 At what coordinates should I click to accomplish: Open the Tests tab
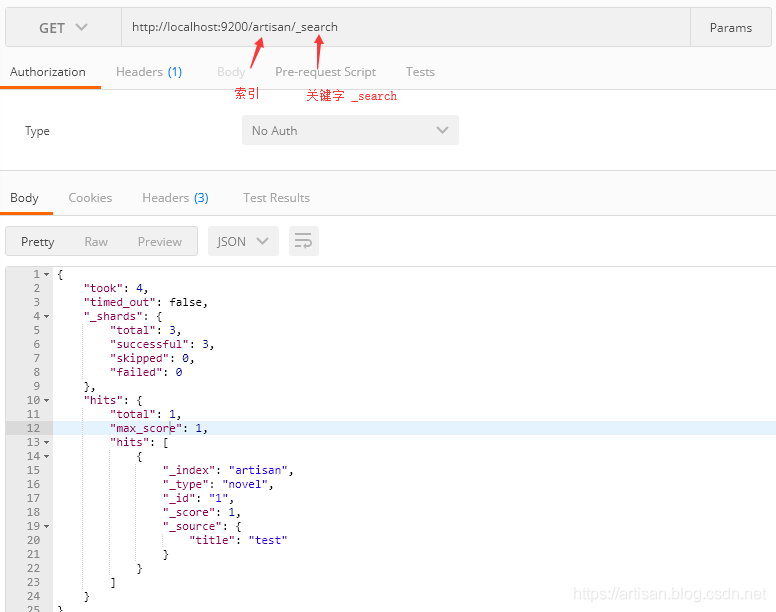pos(420,72)
